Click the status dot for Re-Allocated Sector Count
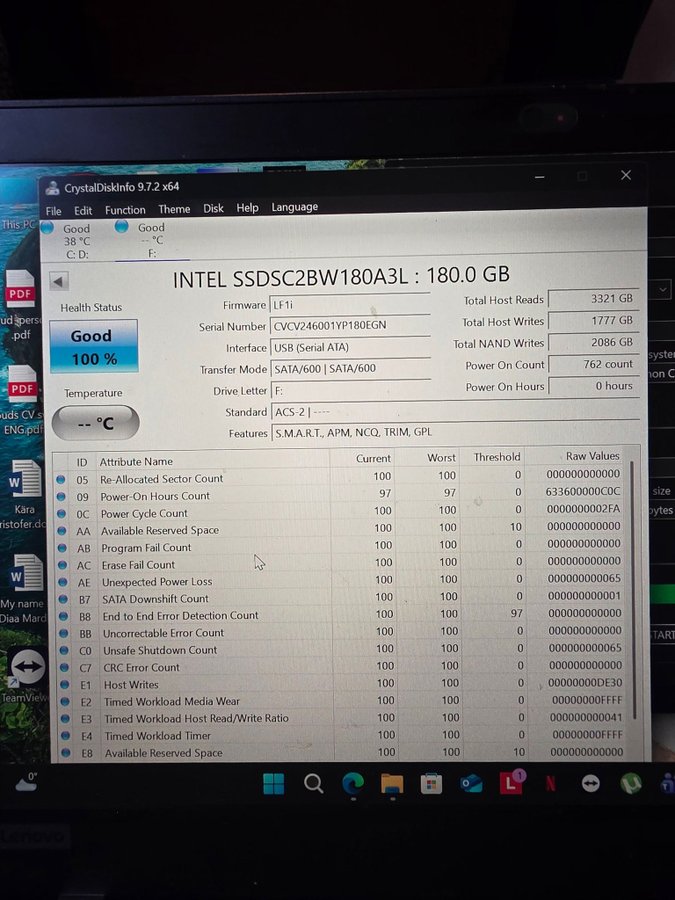This screenshot has width=675, height=900. point(61,479)
